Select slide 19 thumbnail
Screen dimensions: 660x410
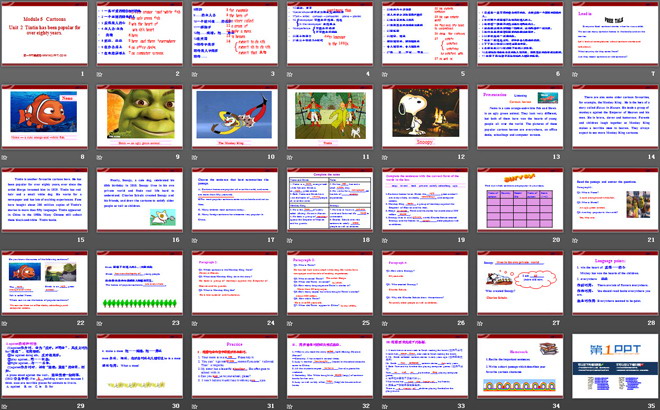[x=425, y=200]
